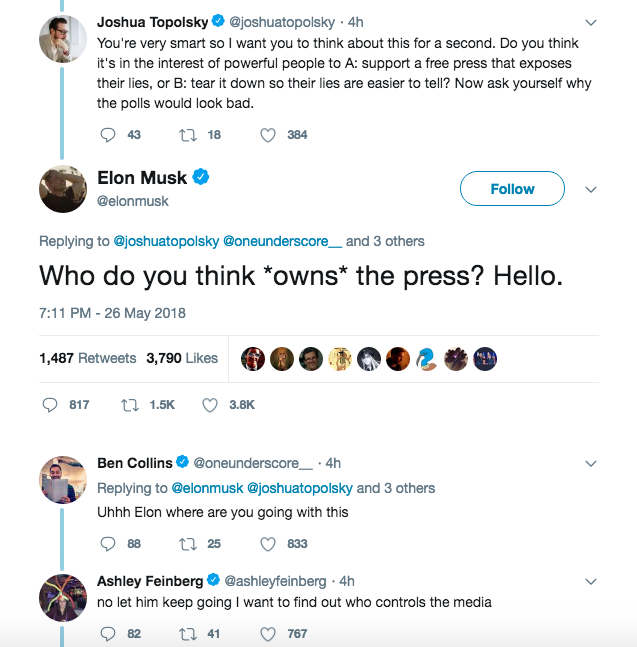Like Ben Collins' reply tweet
This screenshot has height=647, width=637.
267,544
